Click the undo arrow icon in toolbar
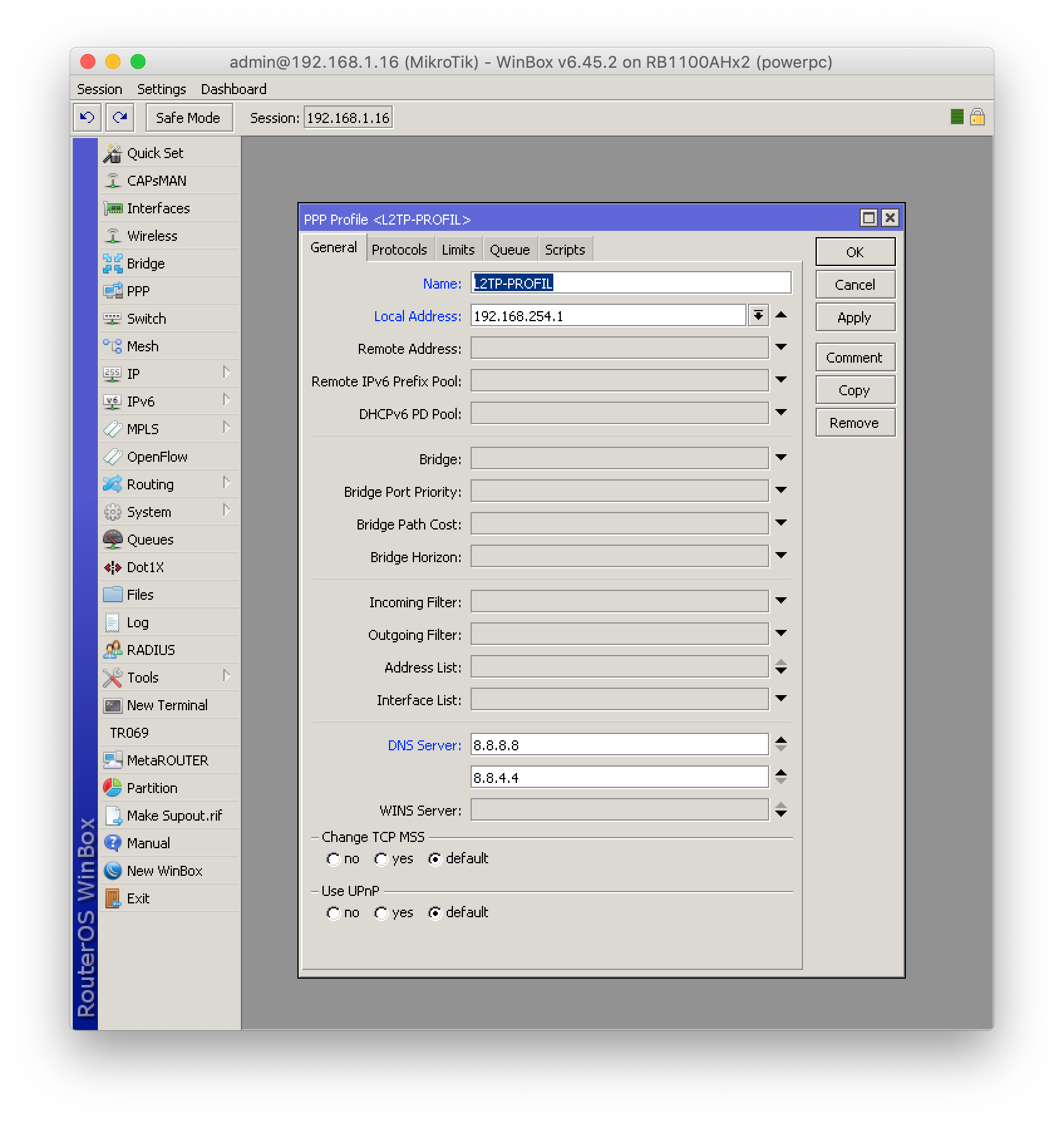This screenshot has height=1123, width=1064. pos(87,118)
